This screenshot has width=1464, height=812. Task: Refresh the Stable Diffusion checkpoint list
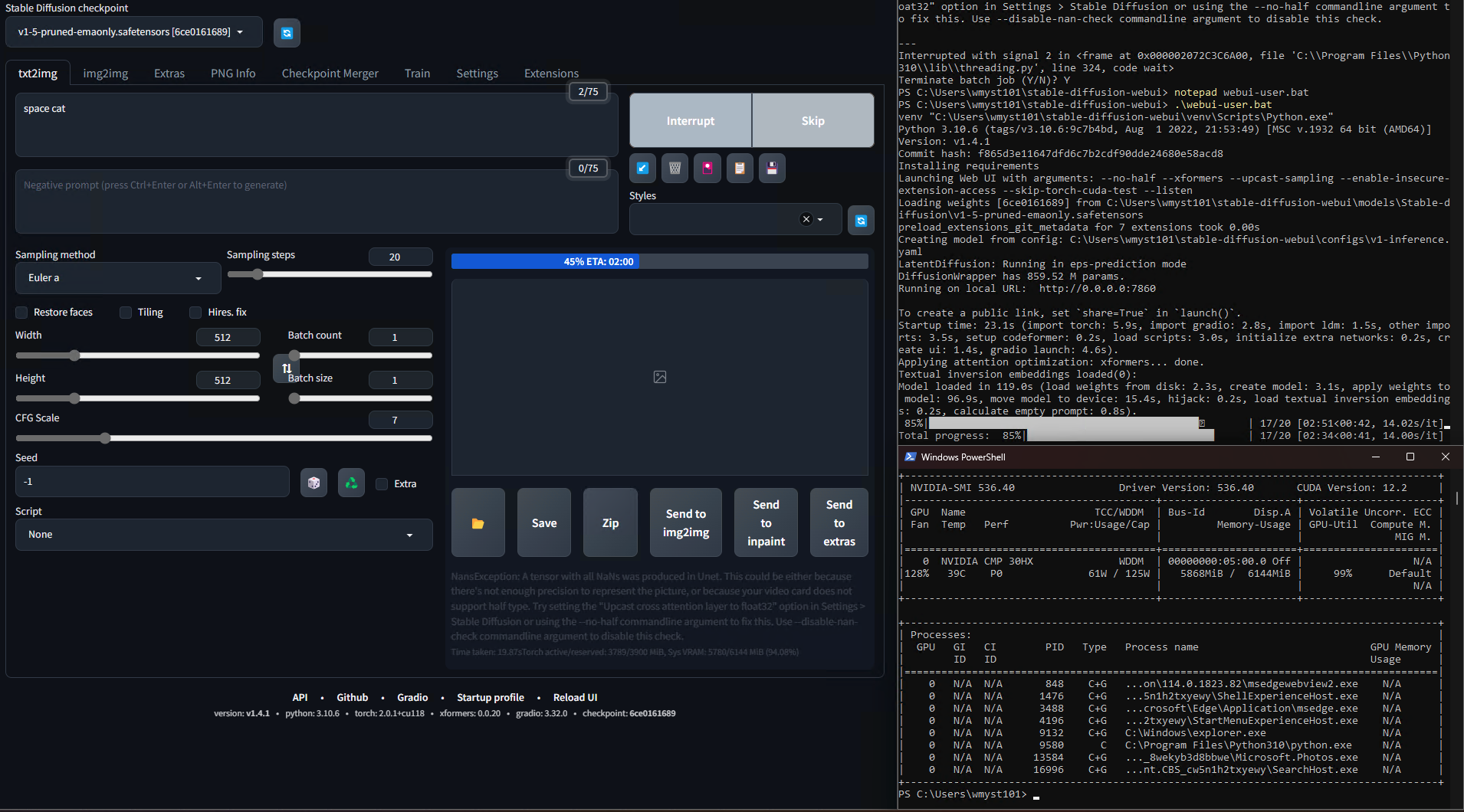pos(287,33)
